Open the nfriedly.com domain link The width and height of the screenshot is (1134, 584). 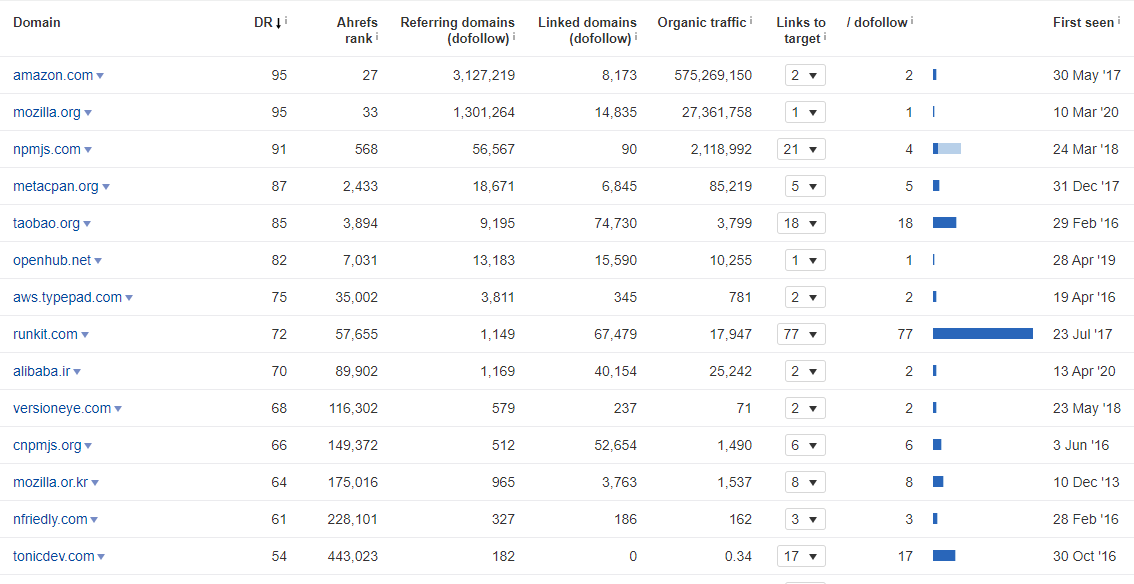tap(50, 518)
